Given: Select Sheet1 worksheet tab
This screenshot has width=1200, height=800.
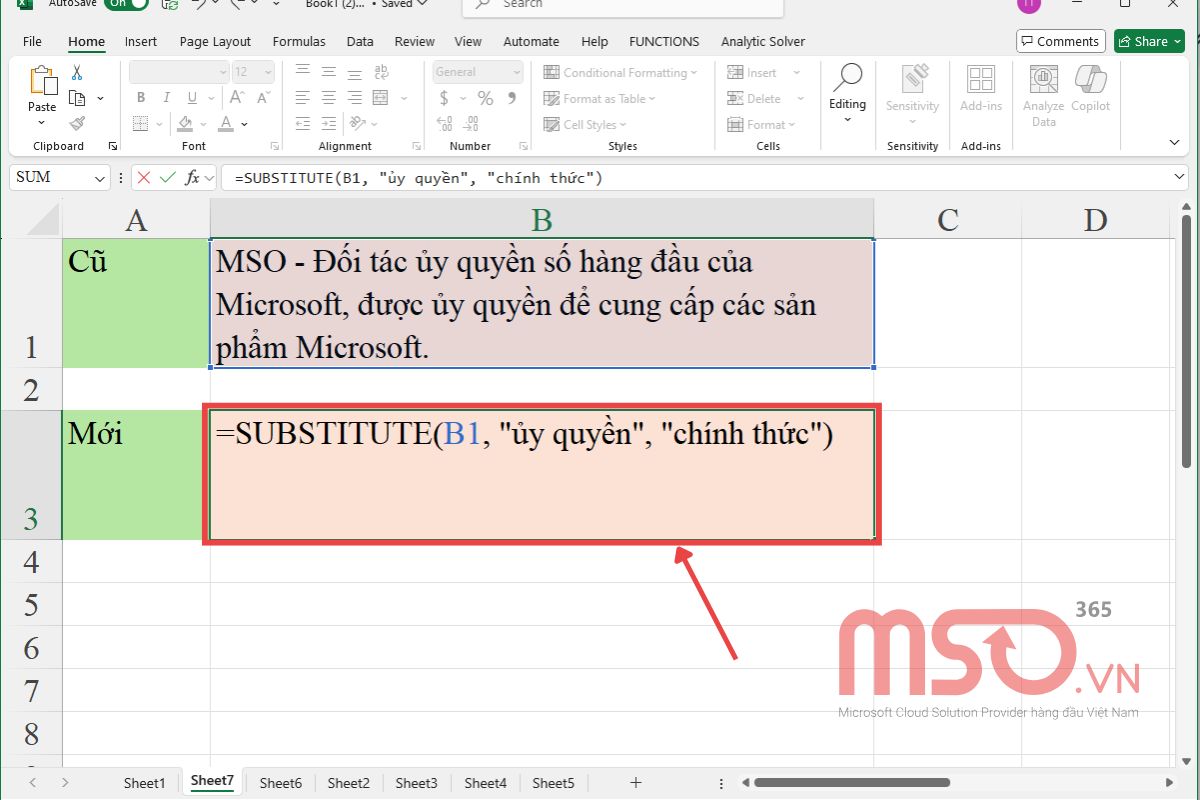Looking at the screenshot, I should pyautogui.click(x=144, y=783).
